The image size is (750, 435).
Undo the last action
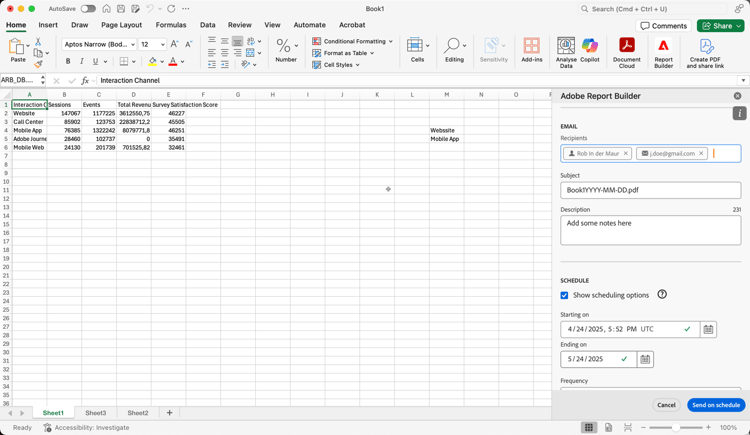point(150,9)
